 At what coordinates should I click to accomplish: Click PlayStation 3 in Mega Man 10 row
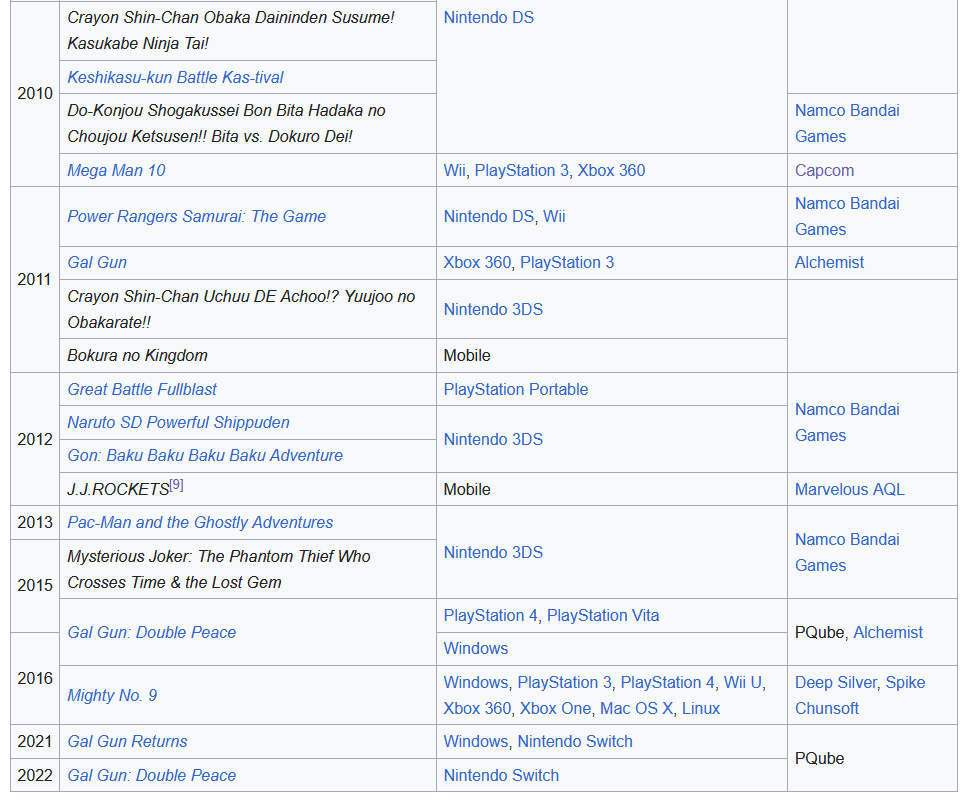click(x=521, y=170)
